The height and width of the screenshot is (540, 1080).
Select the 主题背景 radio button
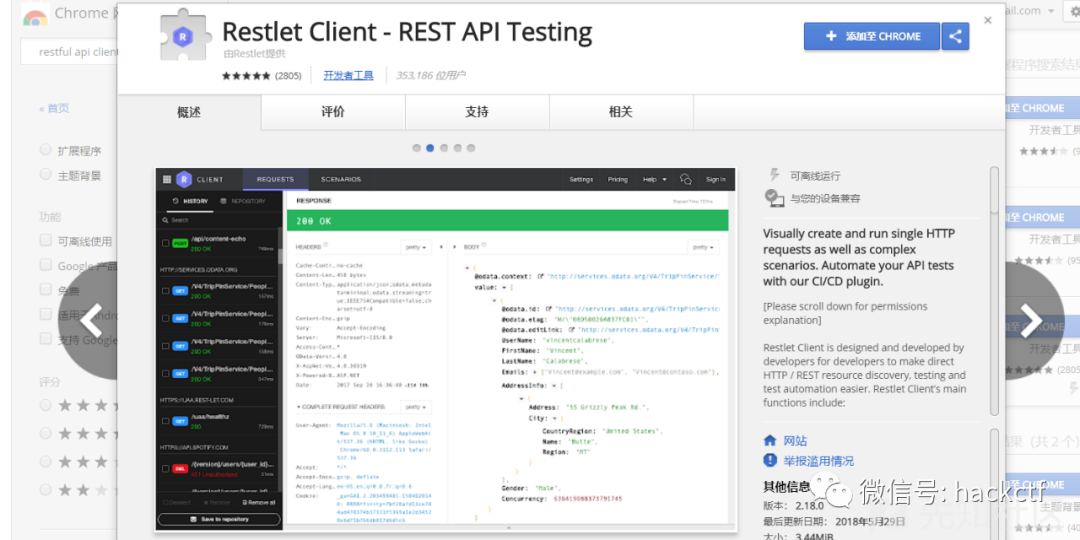pyautogui.click(x=45, y=174)
